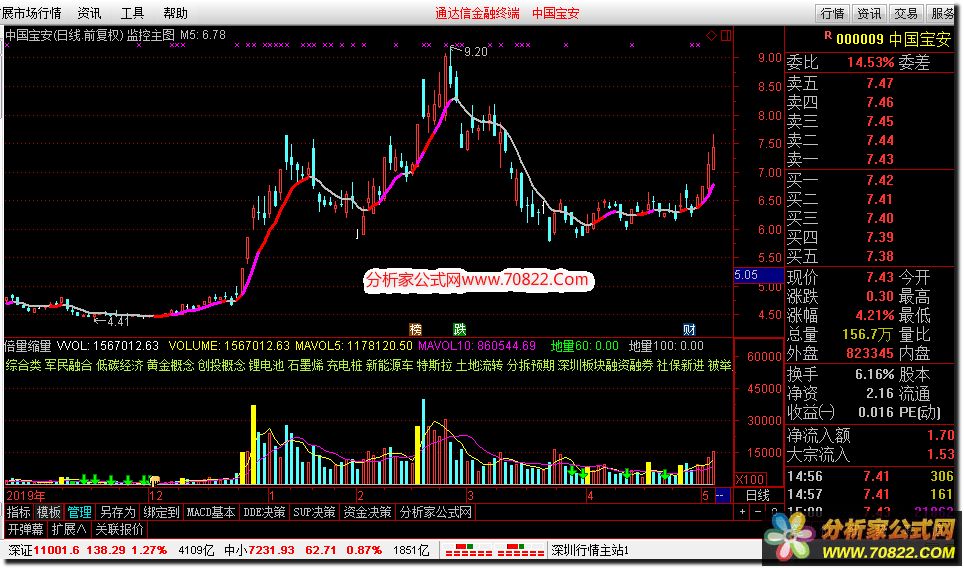Image resolution: width=964 pixels, height=568 pixels.
Task: Click the 换手 value 6.16%
Action: point(874,374)
